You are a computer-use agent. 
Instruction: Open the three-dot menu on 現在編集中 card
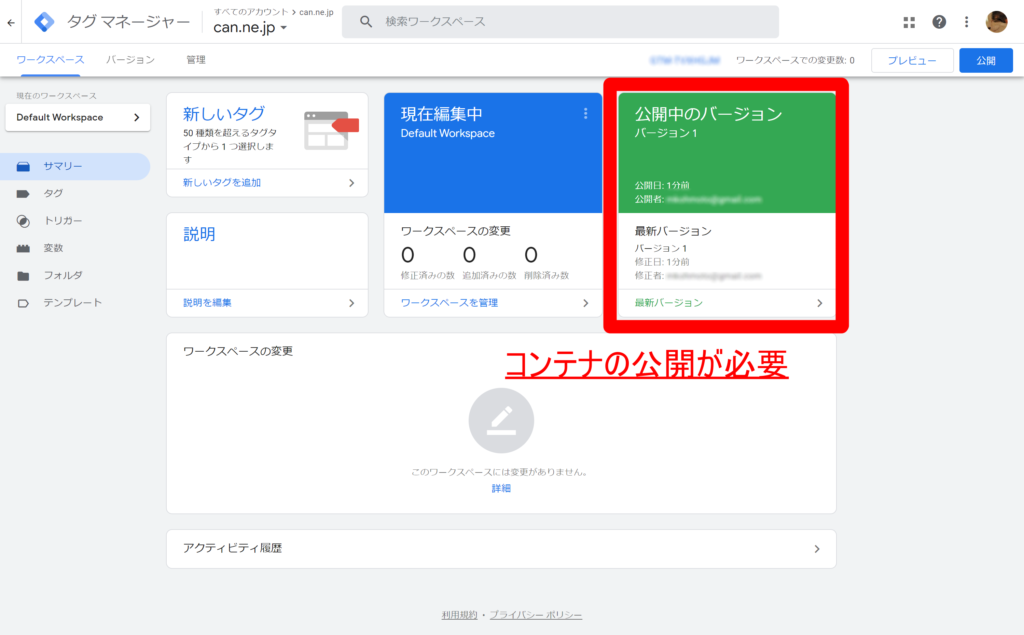click(x=586, y=113)
